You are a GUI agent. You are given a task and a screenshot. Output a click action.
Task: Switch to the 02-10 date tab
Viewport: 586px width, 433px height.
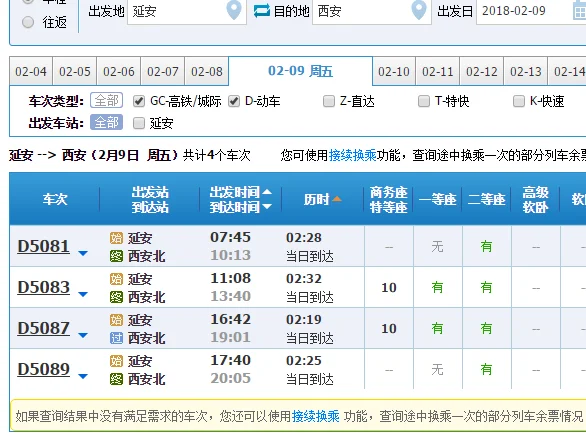pos(394,71)
